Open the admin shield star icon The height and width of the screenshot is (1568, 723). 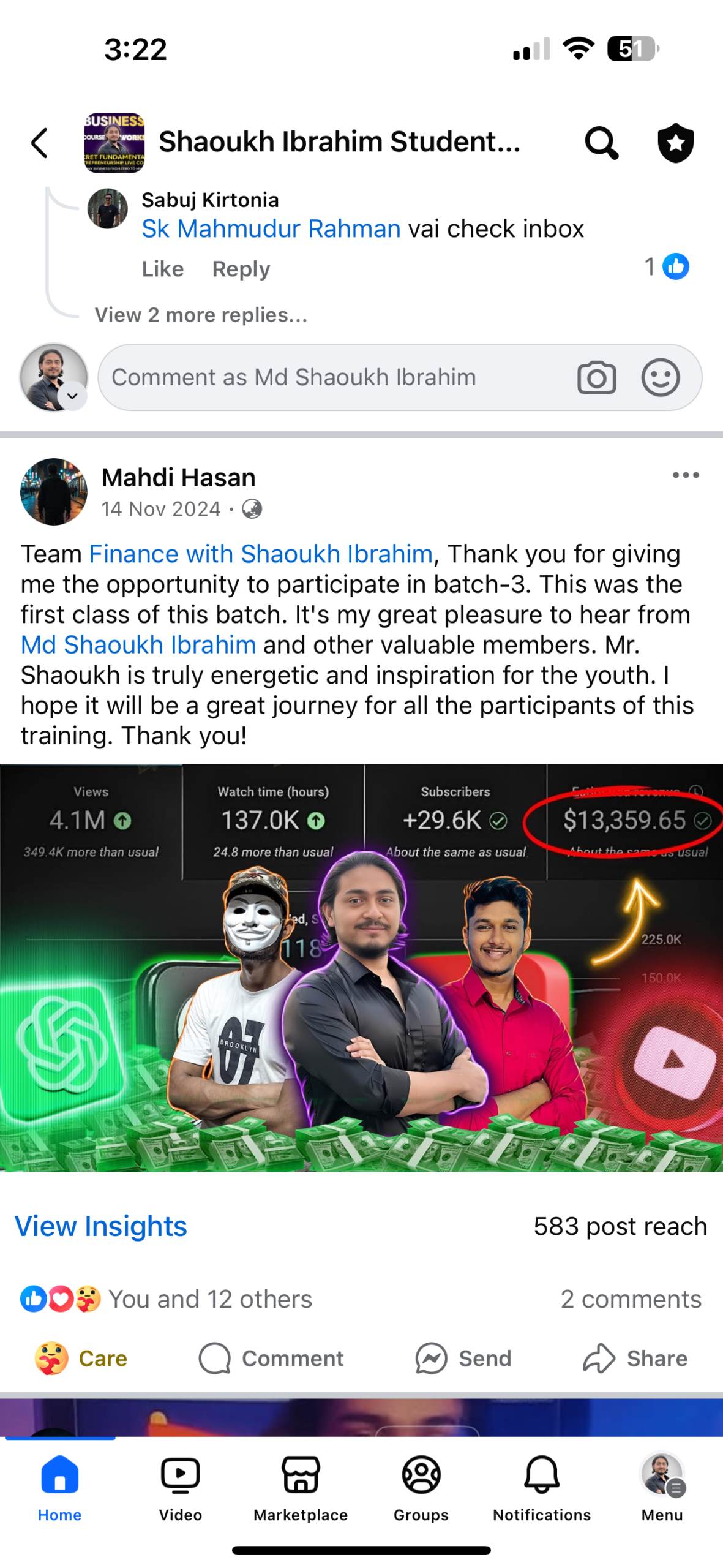[x=675, y=143]
